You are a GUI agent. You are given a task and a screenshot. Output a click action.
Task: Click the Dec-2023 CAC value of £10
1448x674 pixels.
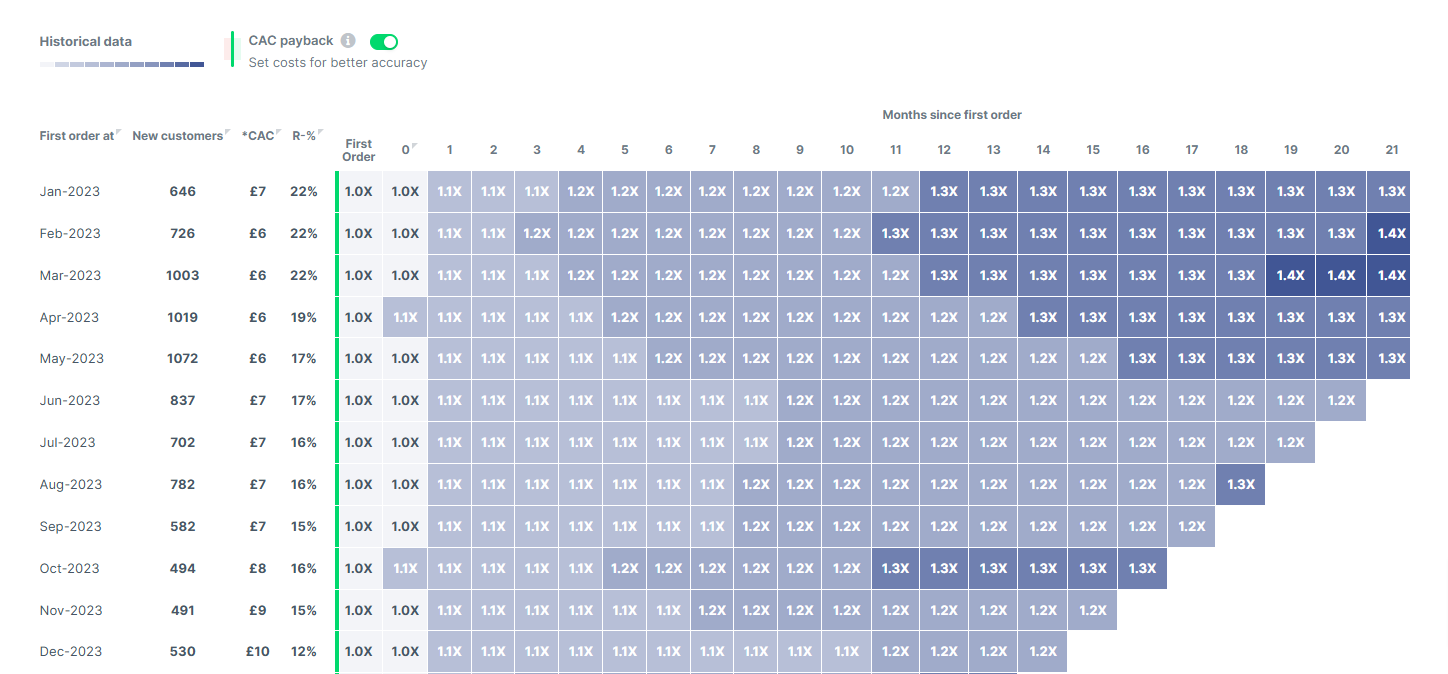(x=258, y=652)
